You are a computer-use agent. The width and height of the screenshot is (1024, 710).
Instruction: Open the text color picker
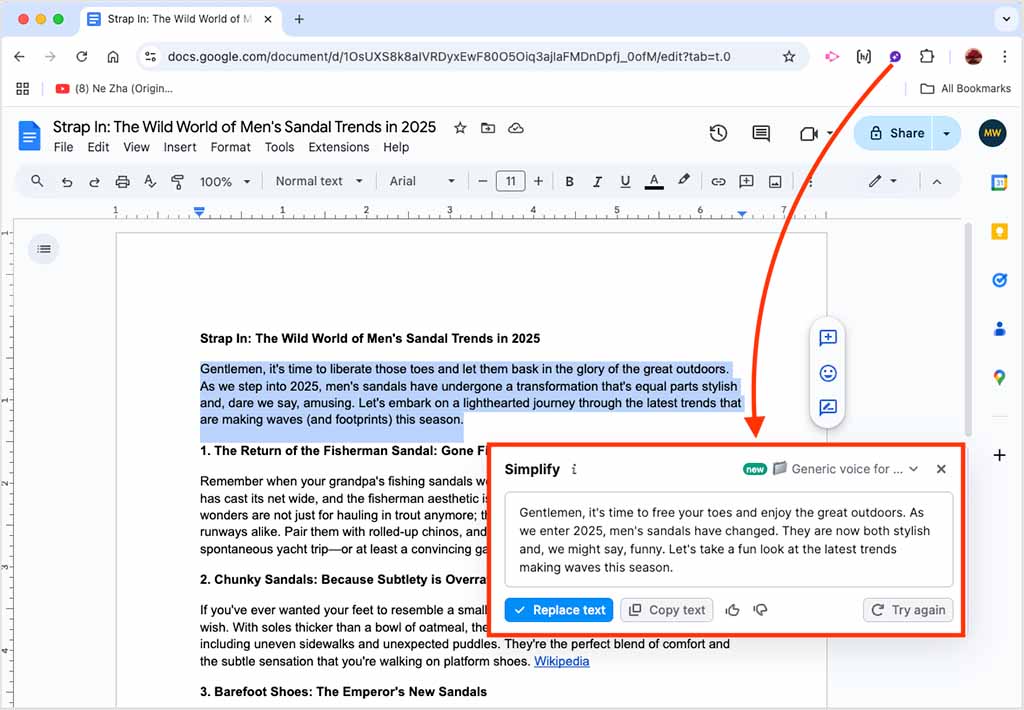point(654,182)
